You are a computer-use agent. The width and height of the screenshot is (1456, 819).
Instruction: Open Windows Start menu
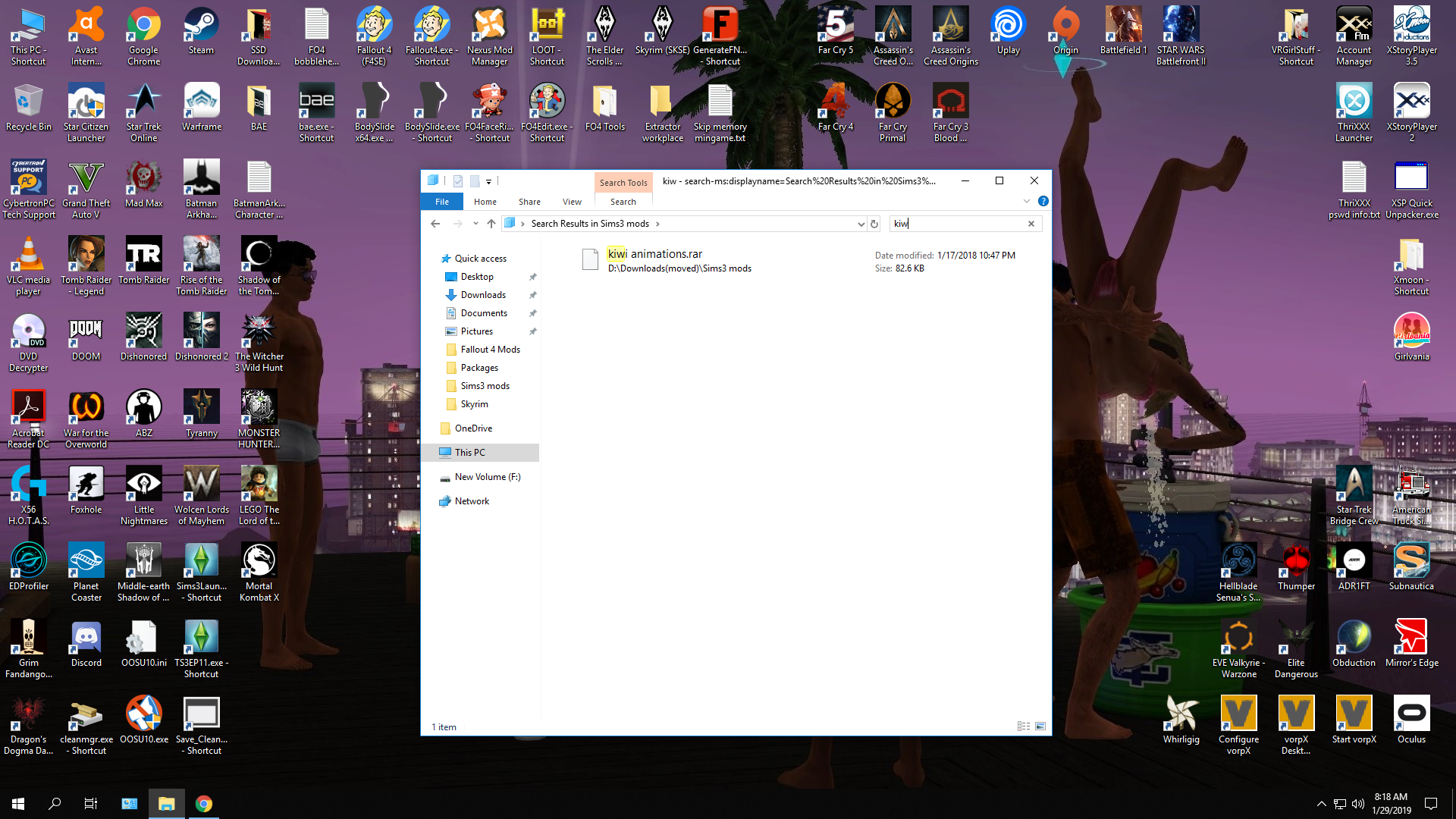[18, 804]
